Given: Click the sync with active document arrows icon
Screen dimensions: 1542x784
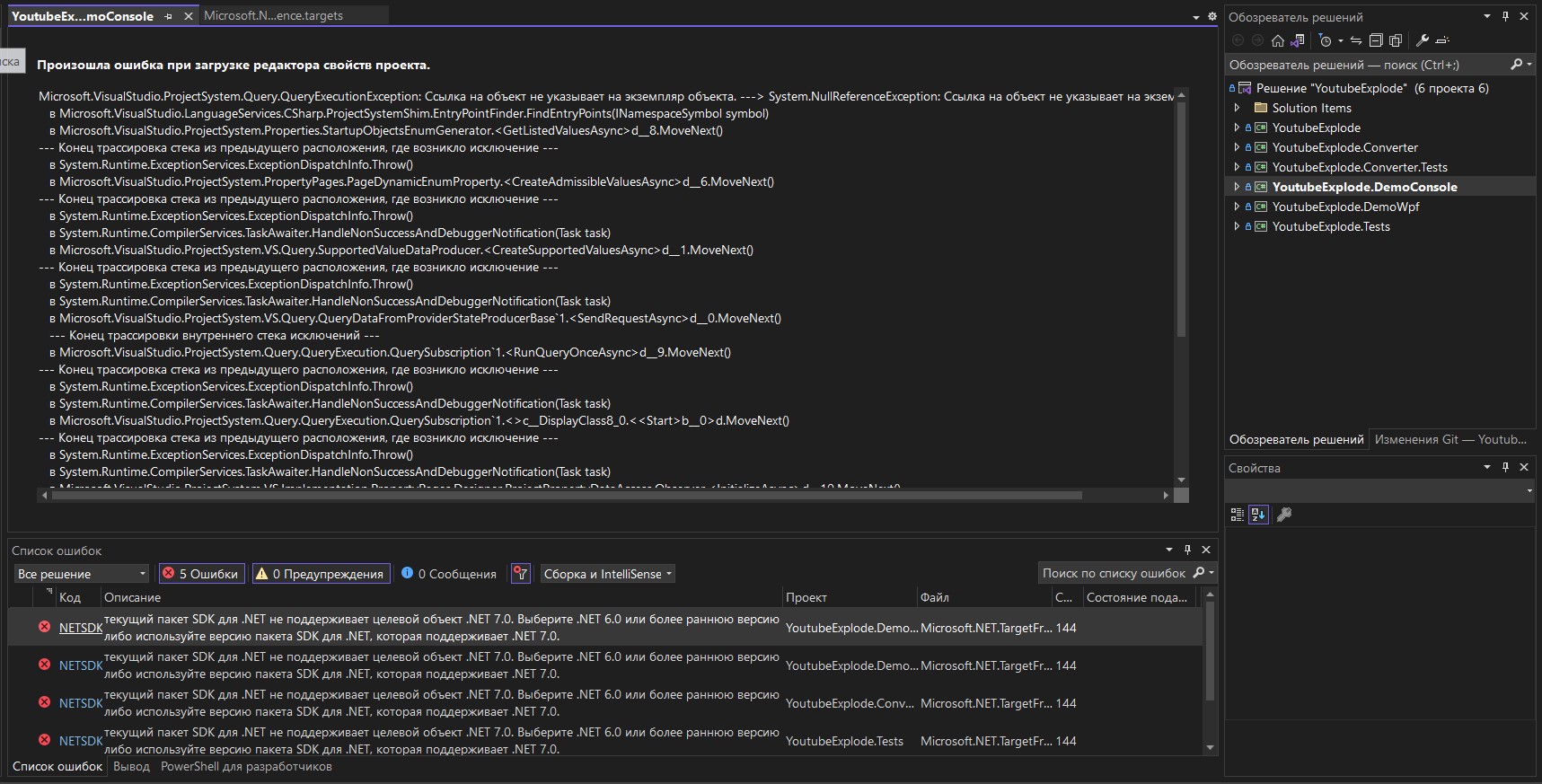Looking at the screenshot, I should (1356, 40).
